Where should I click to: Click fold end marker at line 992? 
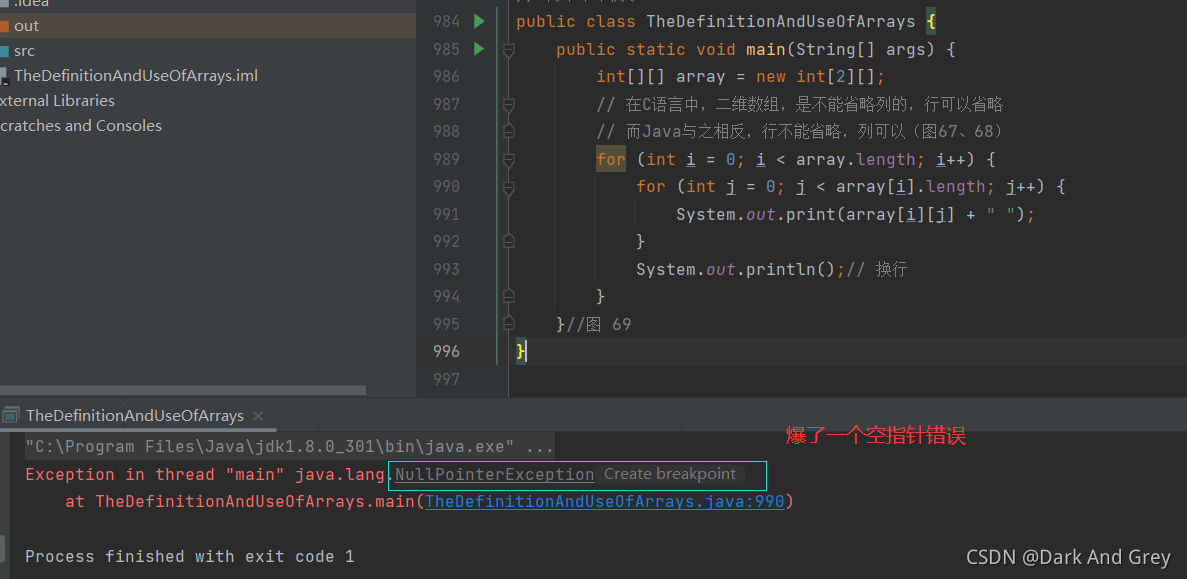(509, 241)
